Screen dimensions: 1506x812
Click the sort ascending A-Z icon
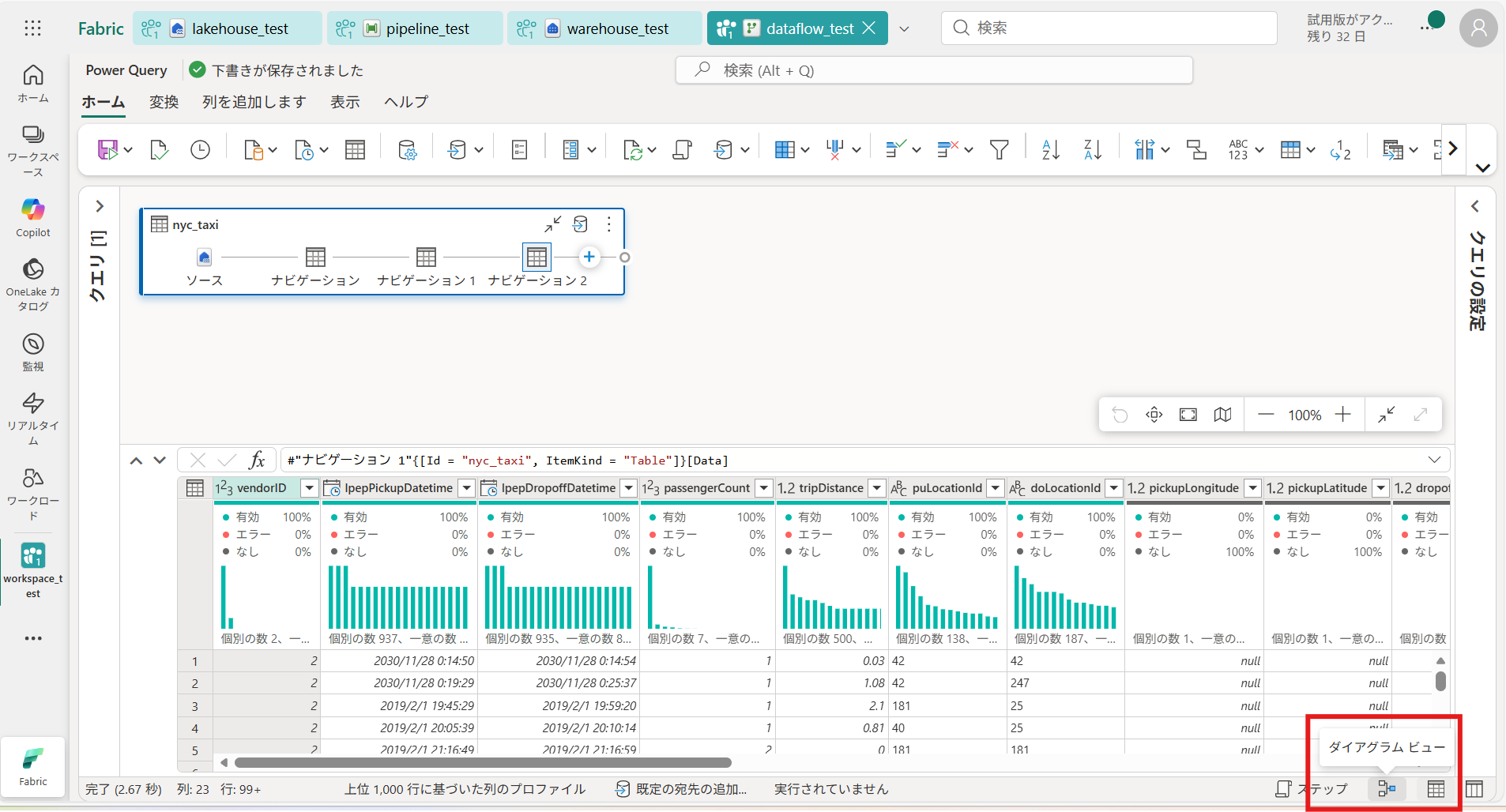(x=1050, y=149)
